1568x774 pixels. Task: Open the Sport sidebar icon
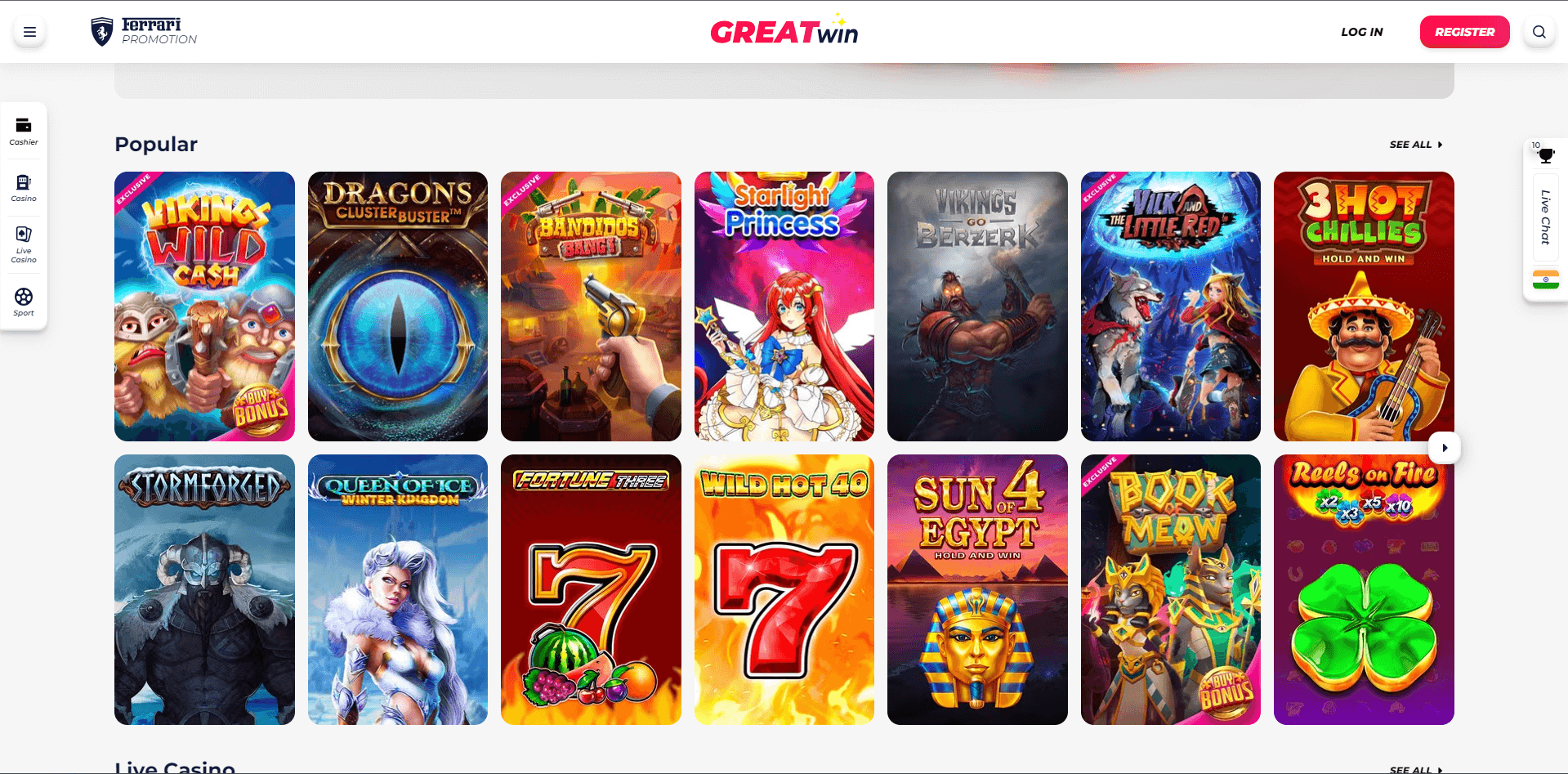click(x=24, y=302)
